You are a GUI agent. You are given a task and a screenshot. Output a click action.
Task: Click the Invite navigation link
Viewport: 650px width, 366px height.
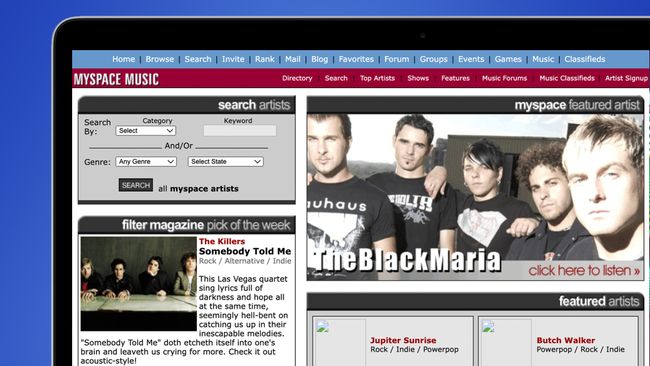click(x=233, y=59)
